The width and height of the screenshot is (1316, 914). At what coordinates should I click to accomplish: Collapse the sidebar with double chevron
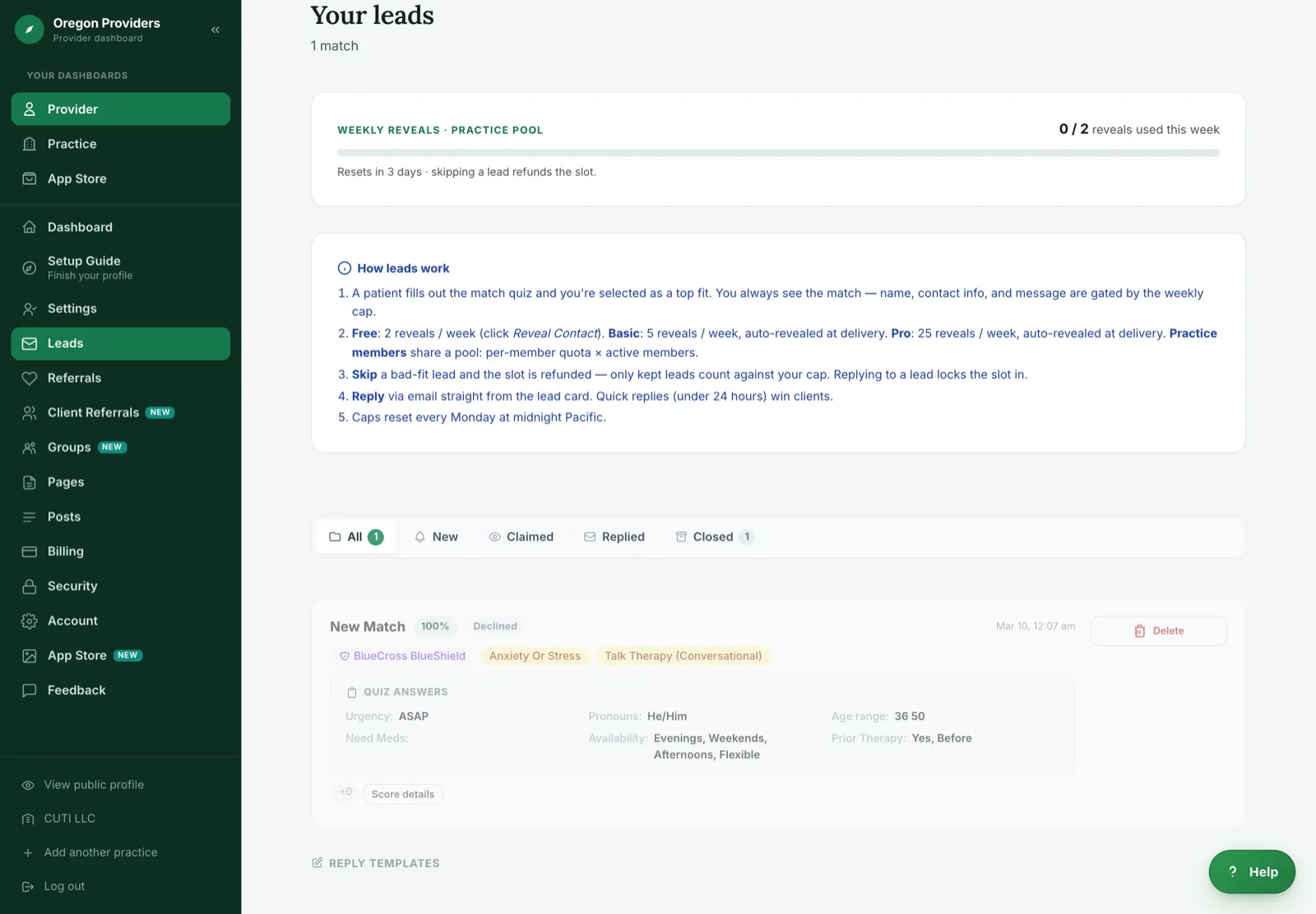215,30
